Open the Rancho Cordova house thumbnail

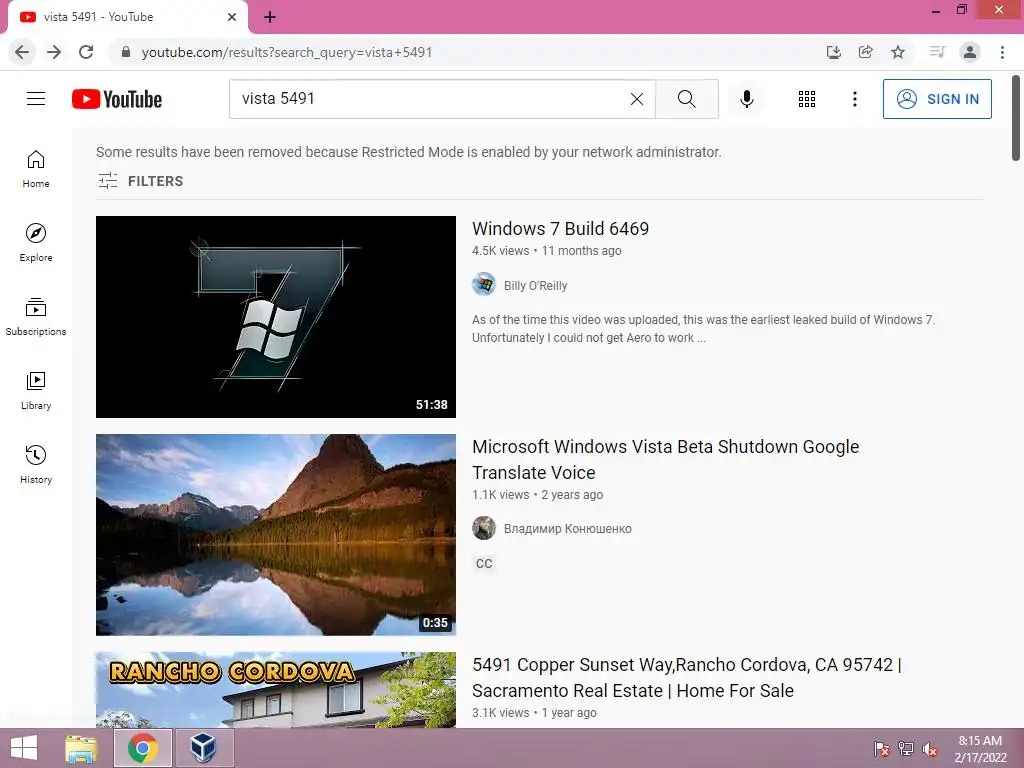[x=276, y=690]
